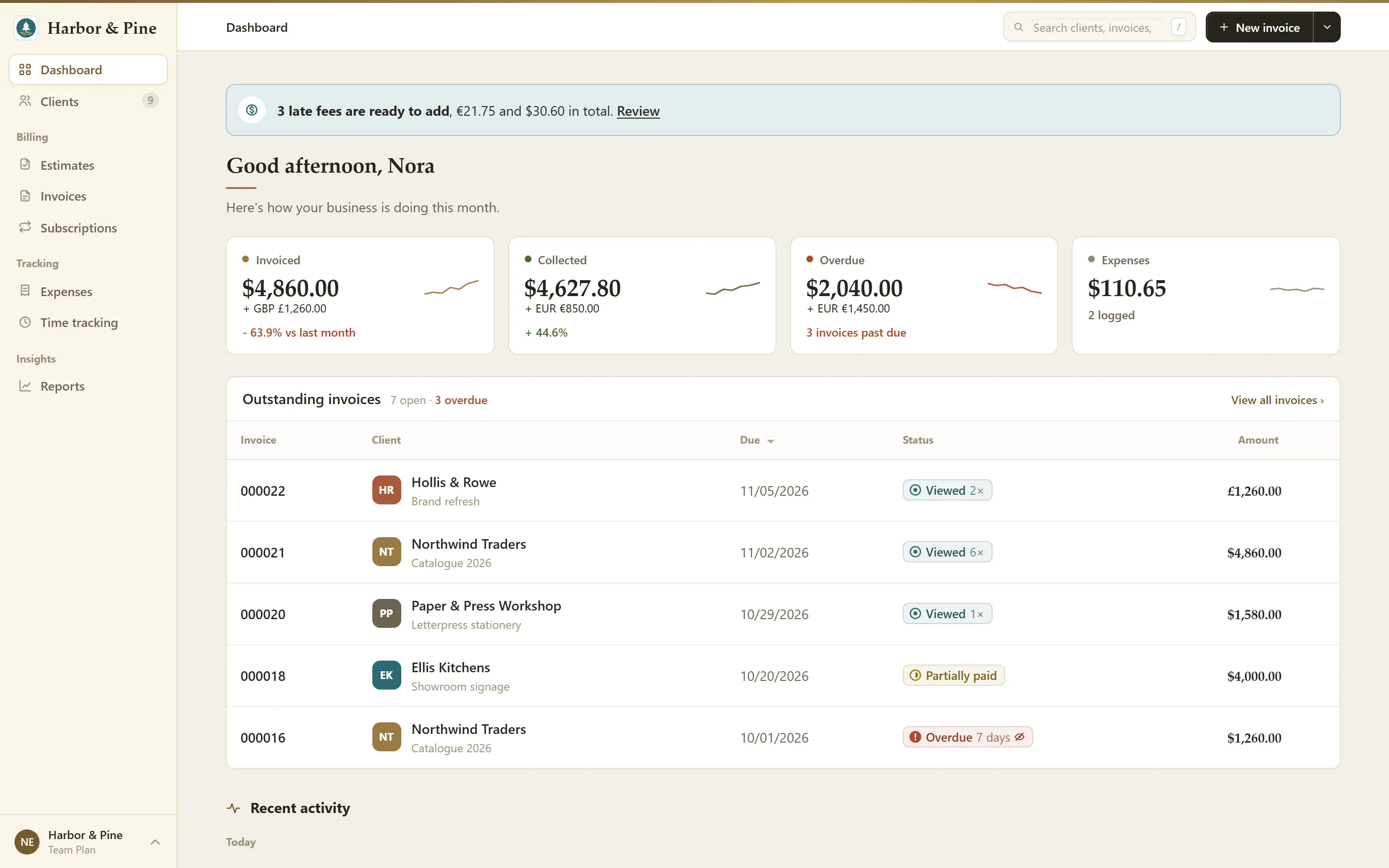Expand the Harbor & Pine account menu chevron

click(x=155, y=841)
